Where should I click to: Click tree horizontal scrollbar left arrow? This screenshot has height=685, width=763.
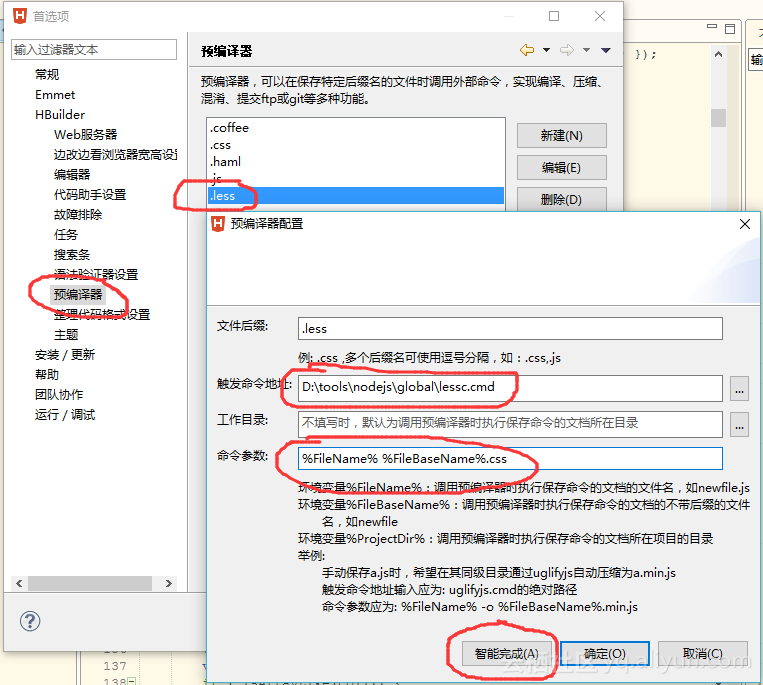(19, 583)
